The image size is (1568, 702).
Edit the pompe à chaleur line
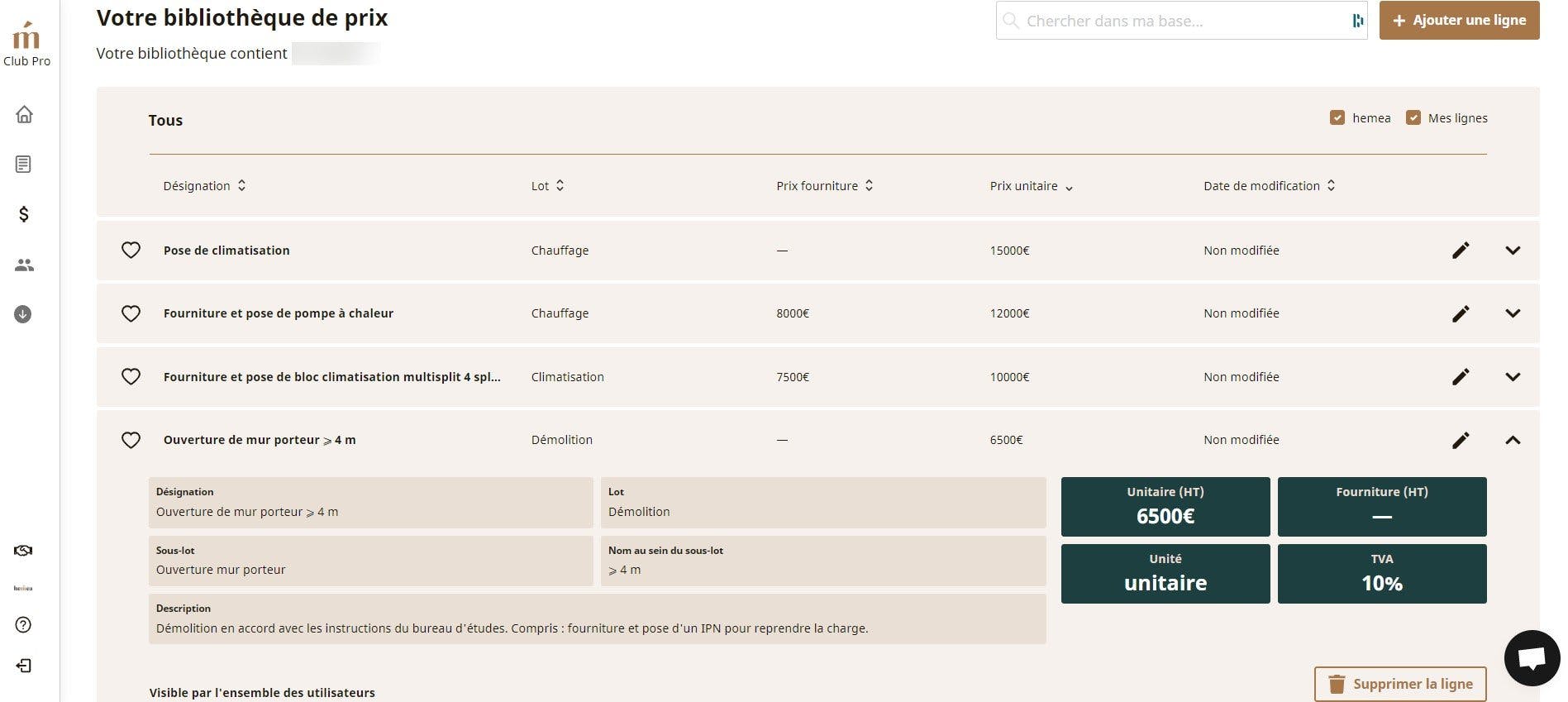pos(1461,313)
